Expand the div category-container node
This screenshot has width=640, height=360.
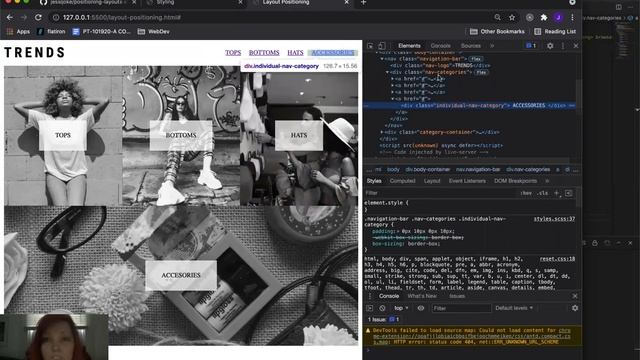(x=382, y=132)
